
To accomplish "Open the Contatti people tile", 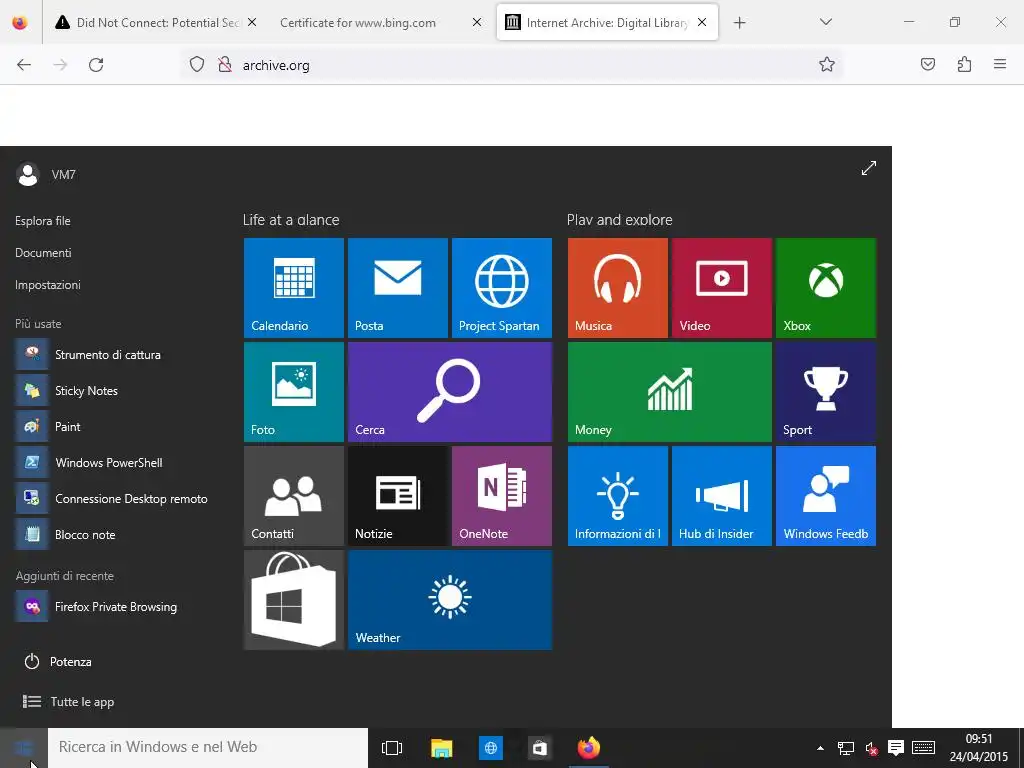I will pyautogui.click(x=293, y=496).
